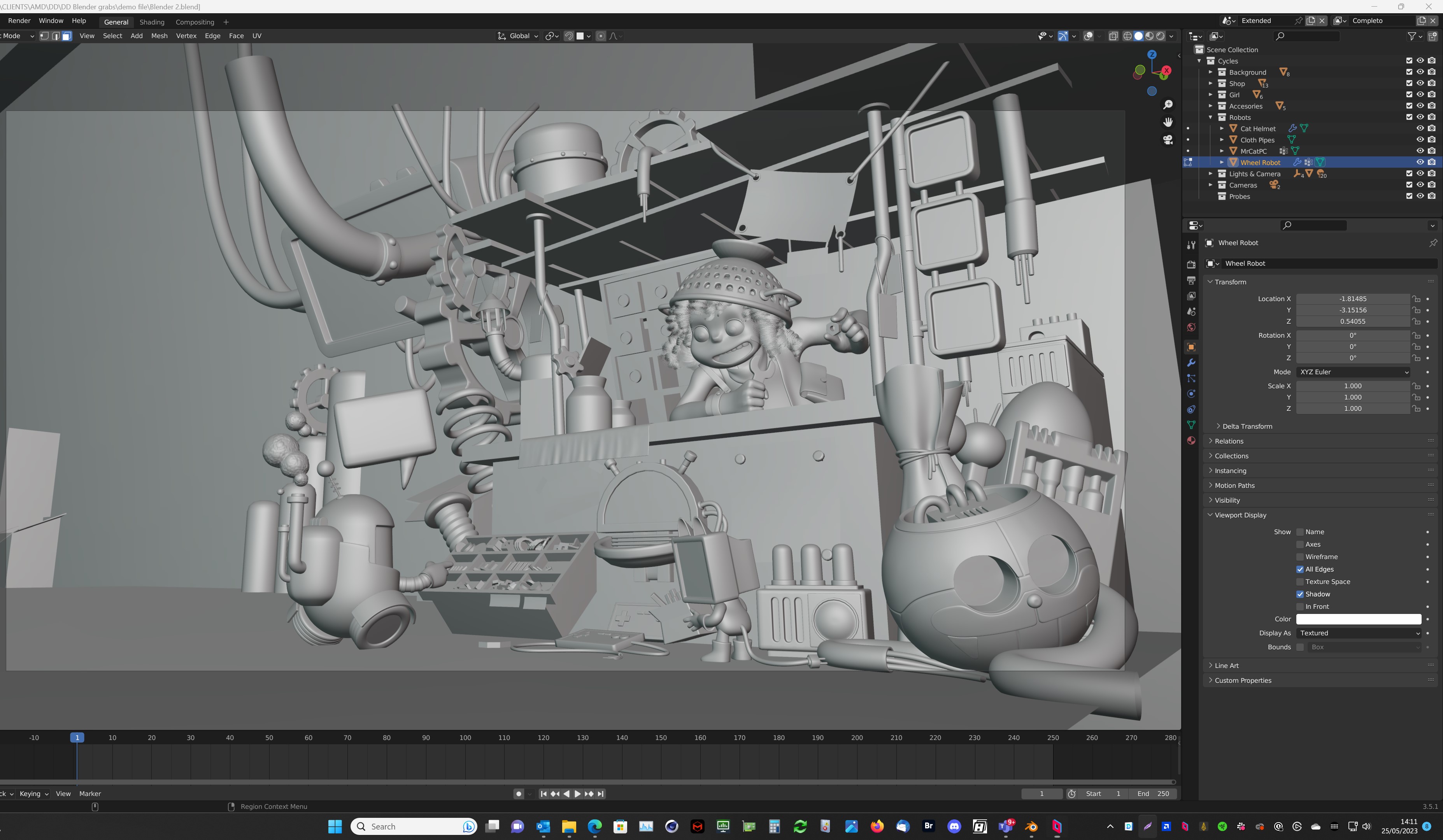The height and width of the screenshot is (840, 1443).
Task: Select Face select mode icon
Action: [67, 36]
